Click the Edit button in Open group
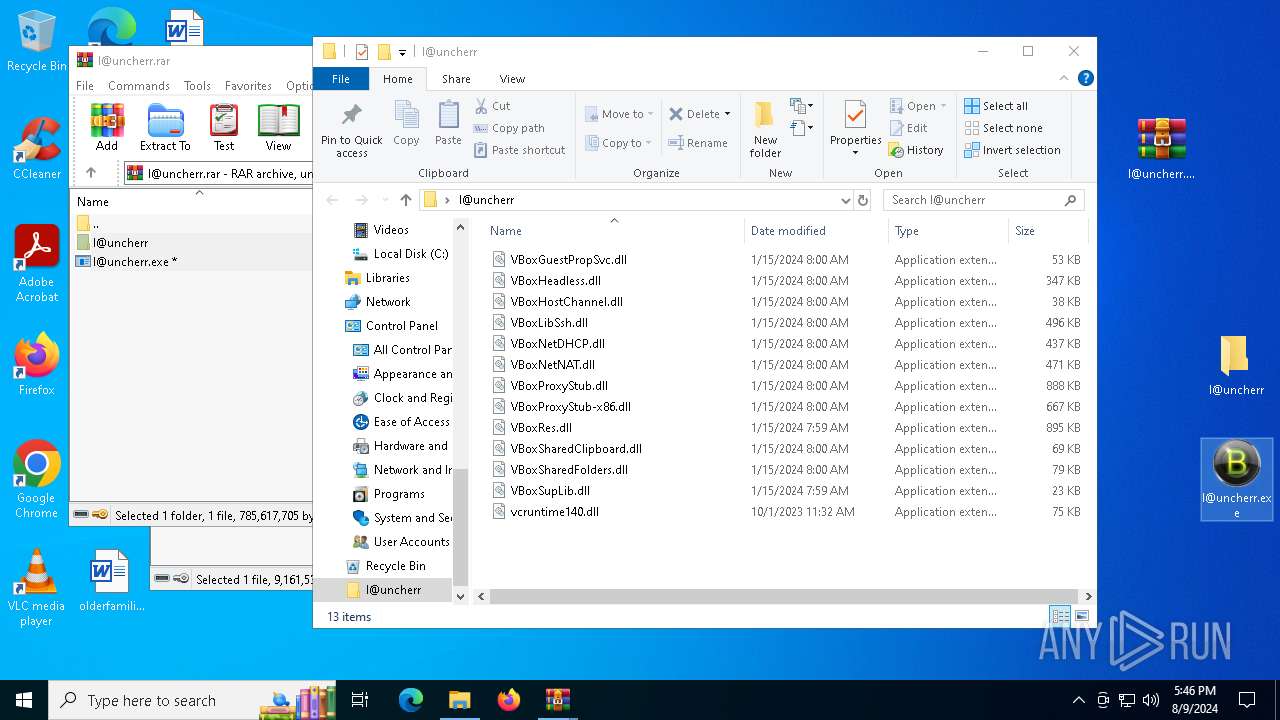The width and height of the screenshot is (1280, 720). [908, 128]
